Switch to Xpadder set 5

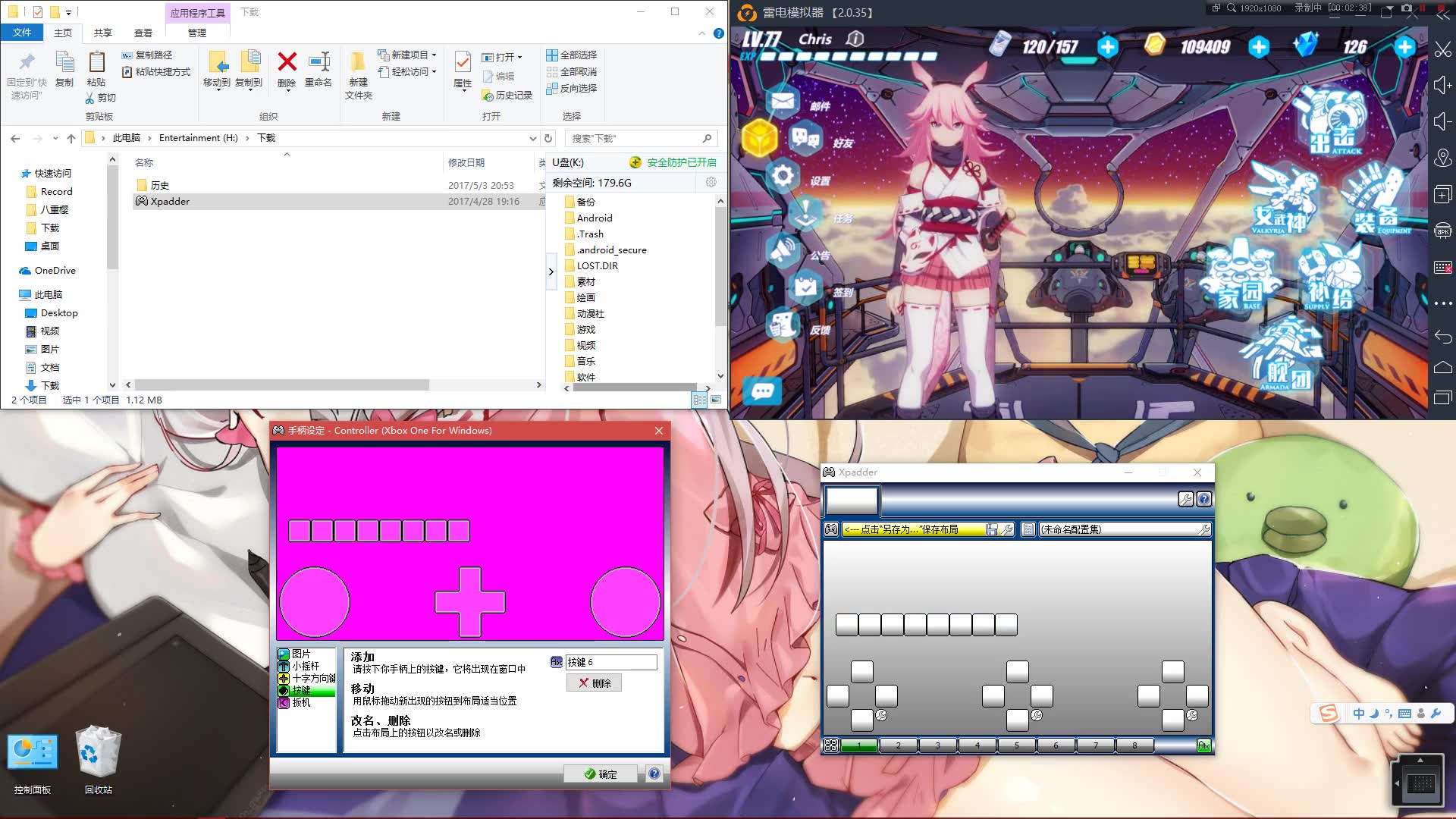click(1016, 745)
